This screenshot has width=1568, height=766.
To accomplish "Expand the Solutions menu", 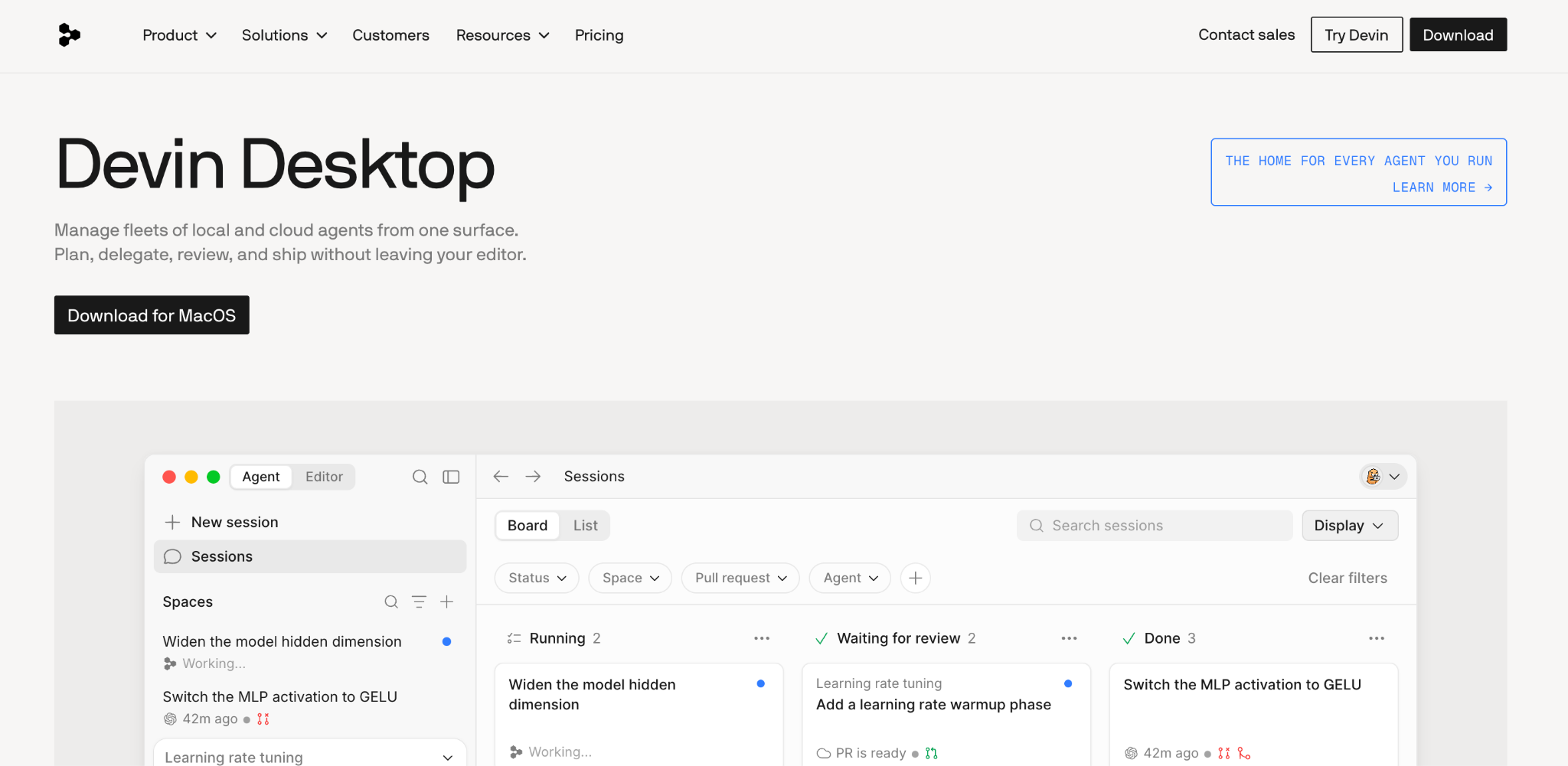I will pyautogui.click(x=285, y=35).
